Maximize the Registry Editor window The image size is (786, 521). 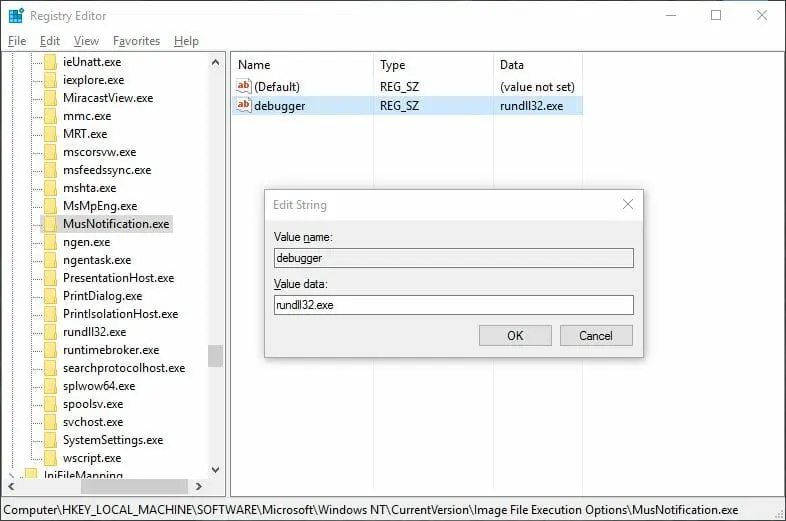click(x=716, y=16)
